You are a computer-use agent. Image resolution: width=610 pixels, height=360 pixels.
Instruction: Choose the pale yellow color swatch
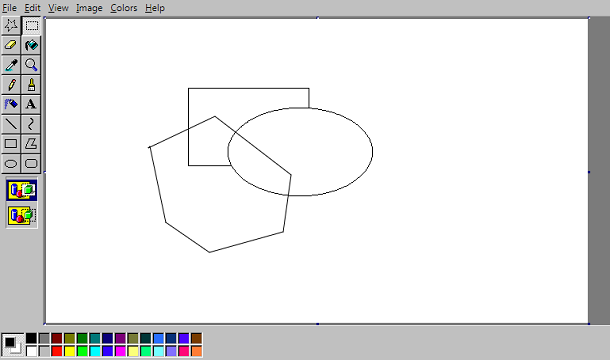tap(133, 351)
